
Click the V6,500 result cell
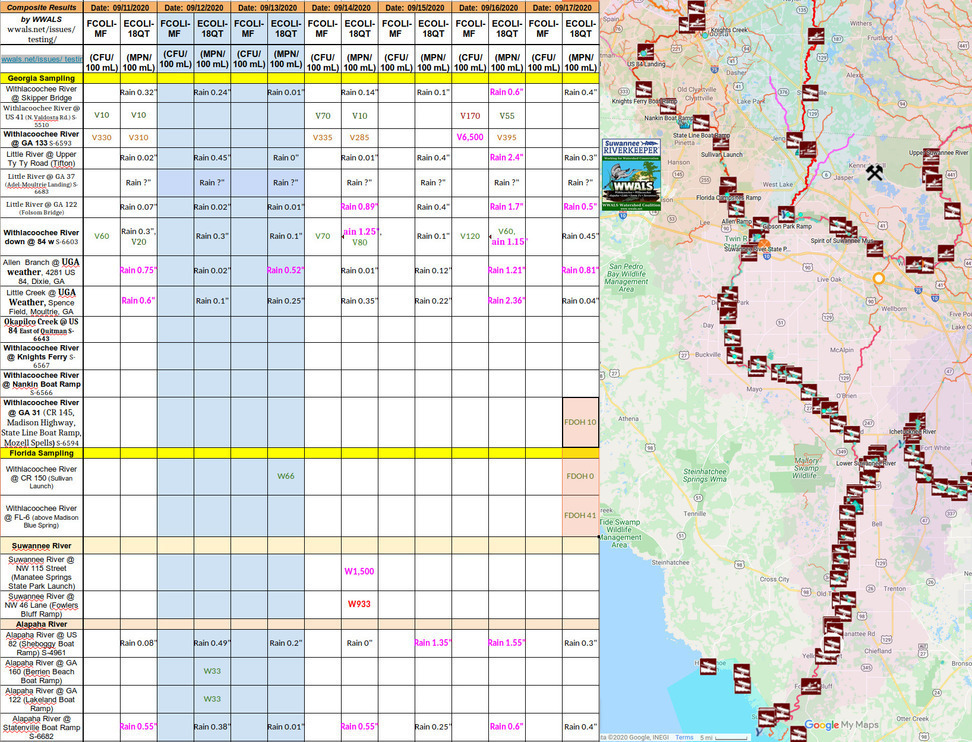(470, 137)
